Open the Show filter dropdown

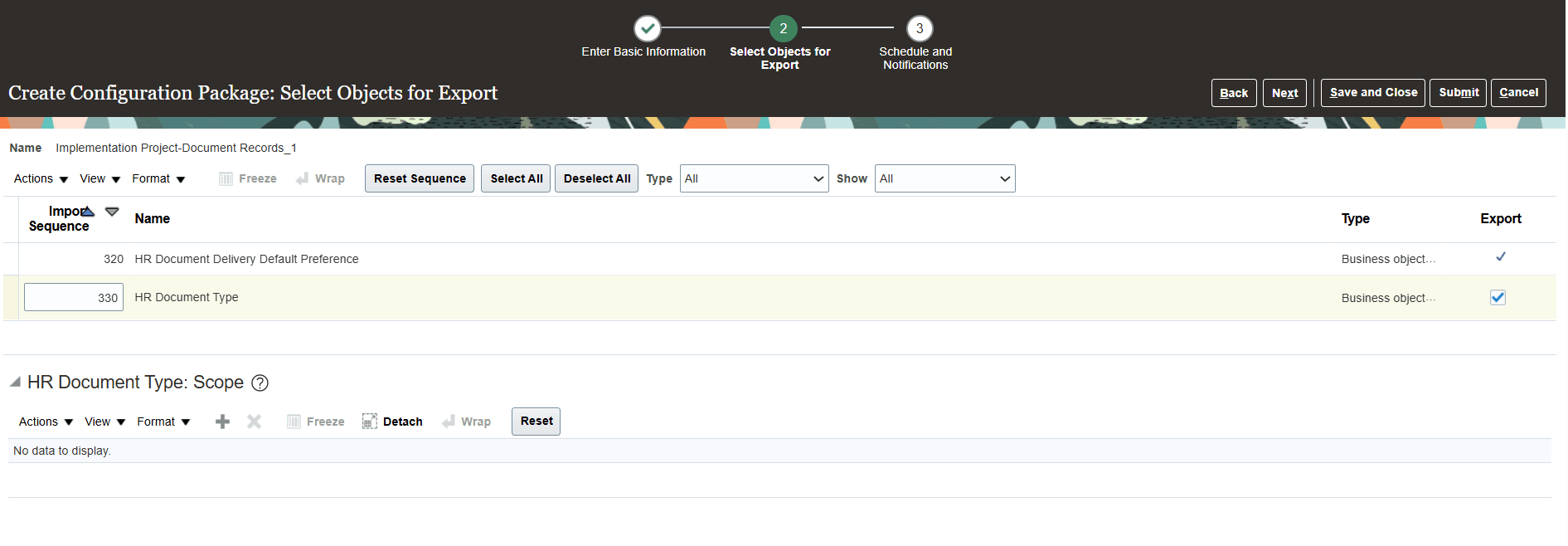944,178
